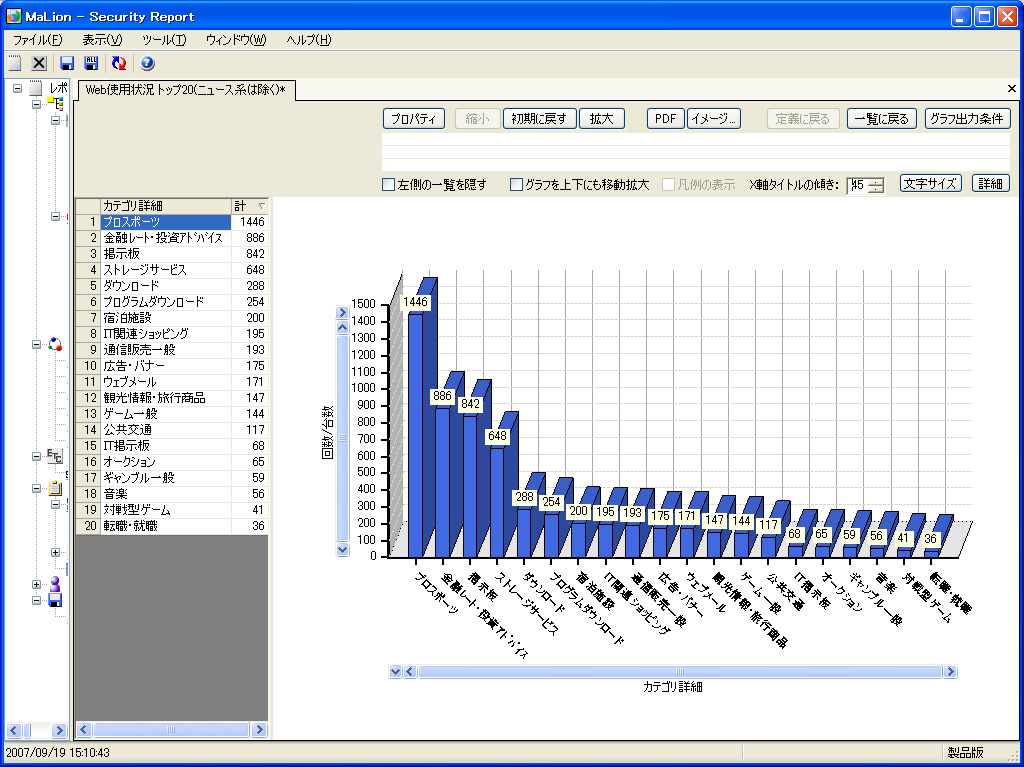
Task: Open help with the question mark icon
Action: (147, 63)
